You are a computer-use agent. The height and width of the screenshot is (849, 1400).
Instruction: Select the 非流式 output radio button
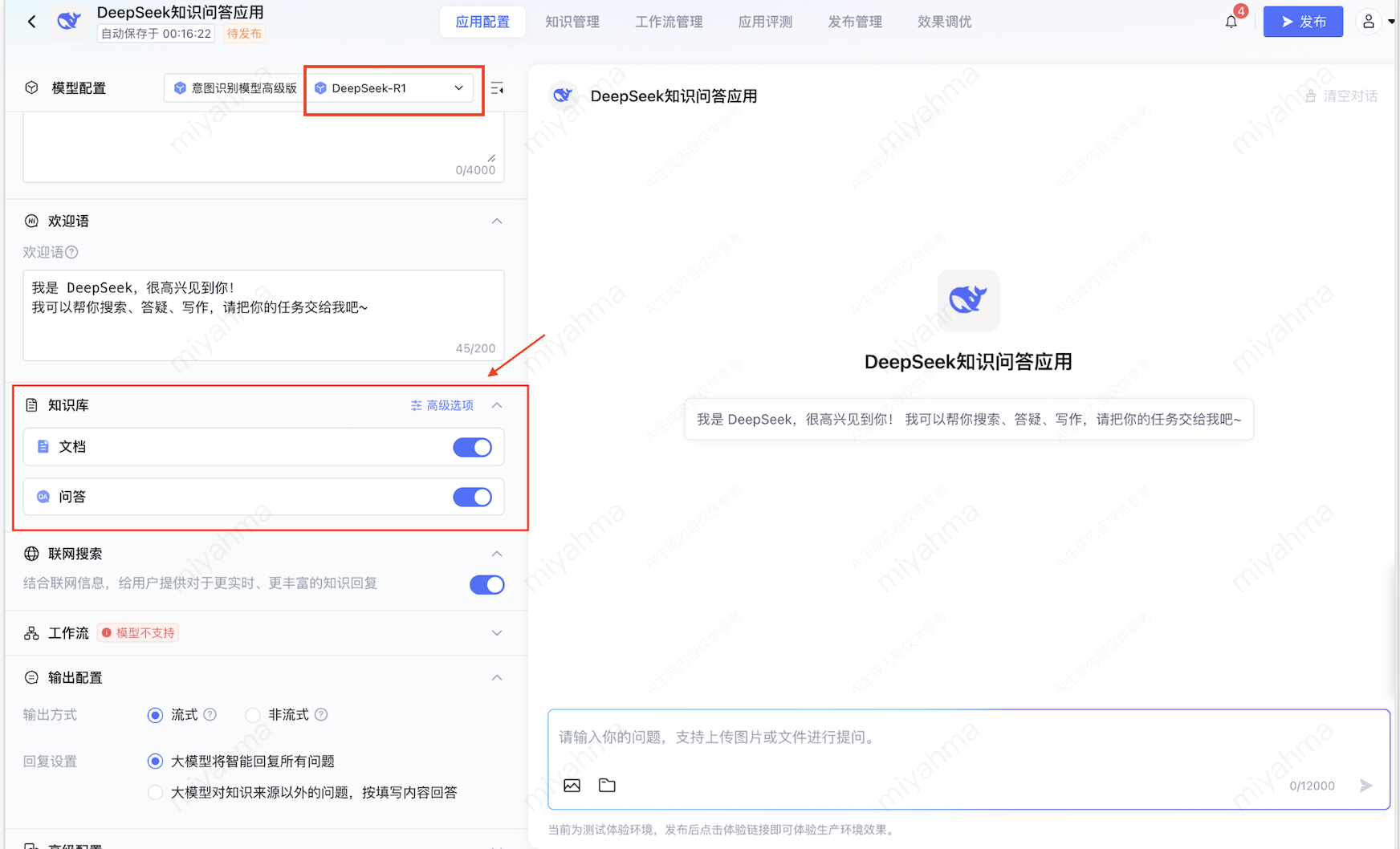click(253, 715)
